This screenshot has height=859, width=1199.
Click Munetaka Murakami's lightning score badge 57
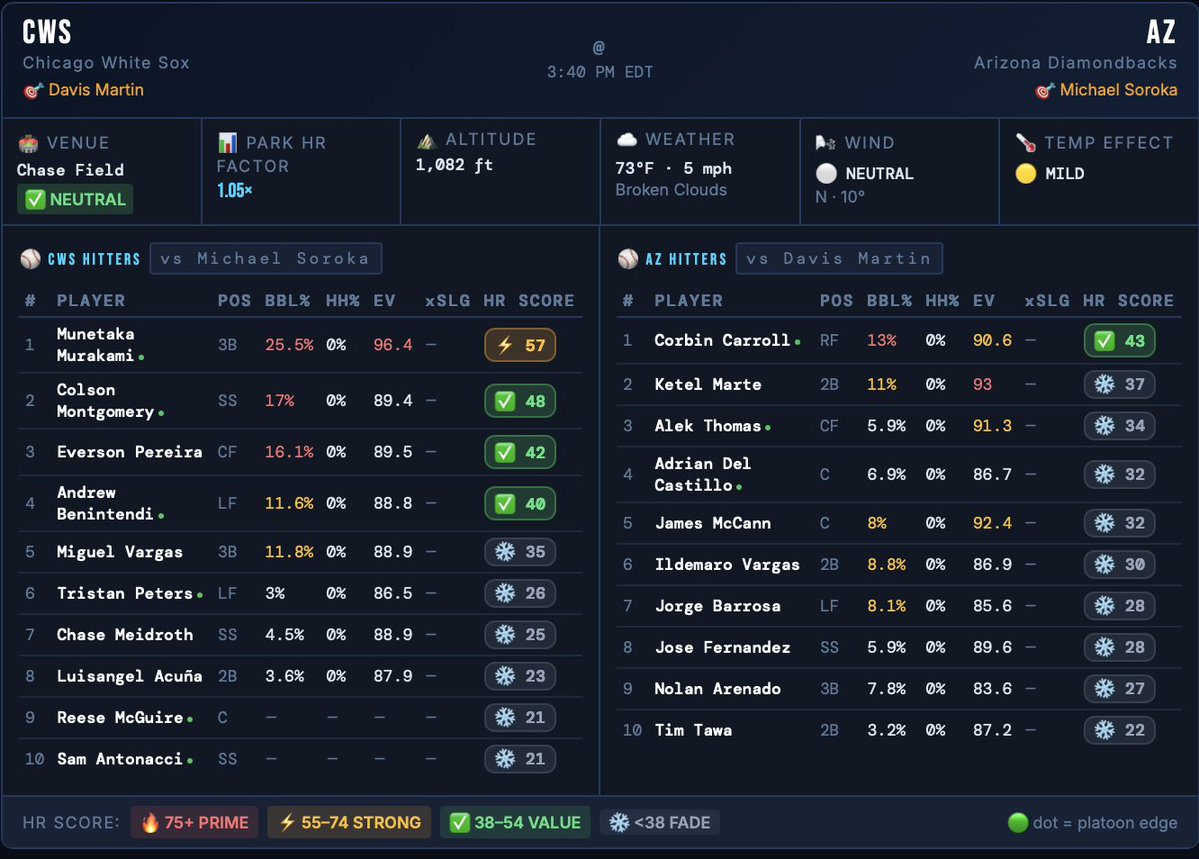(x=520, y=345)
